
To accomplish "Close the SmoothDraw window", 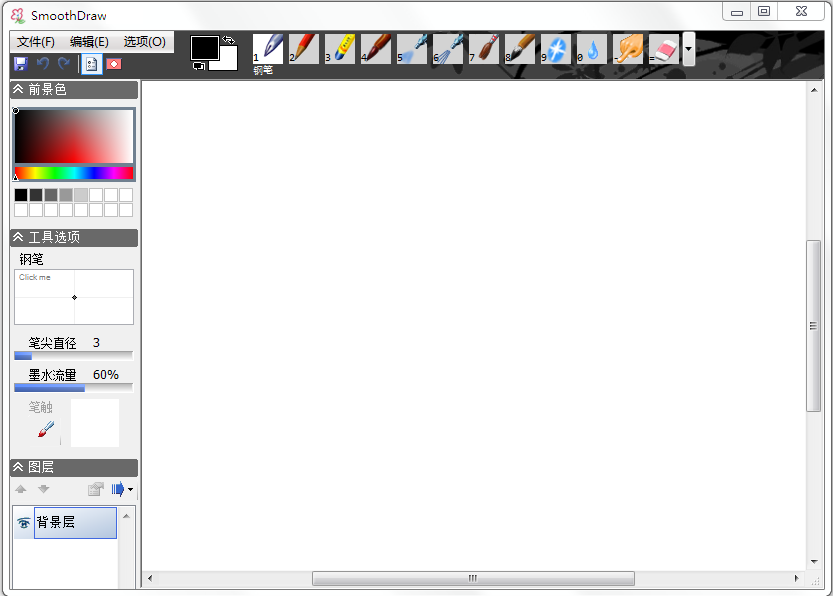I will [801, 12].
